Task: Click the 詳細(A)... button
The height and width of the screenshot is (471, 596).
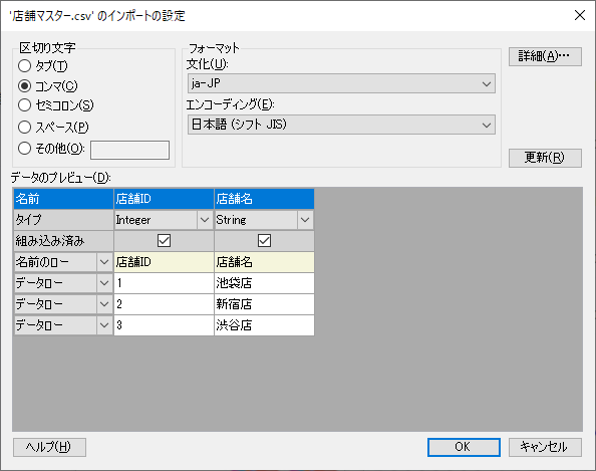Action: click(545, 56)
